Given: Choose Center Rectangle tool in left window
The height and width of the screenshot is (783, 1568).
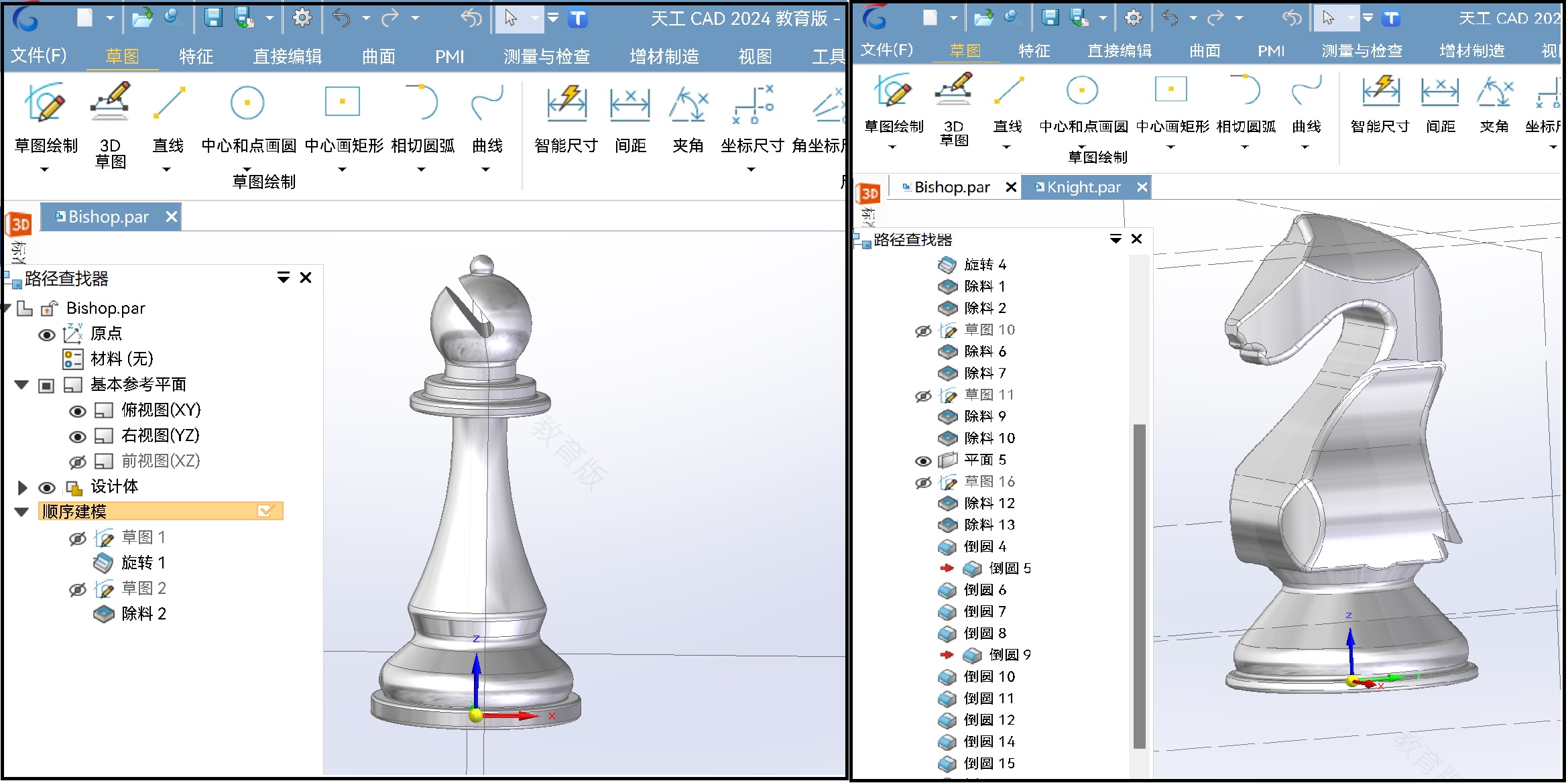Looking at the screenshot, I should [343, 102].
